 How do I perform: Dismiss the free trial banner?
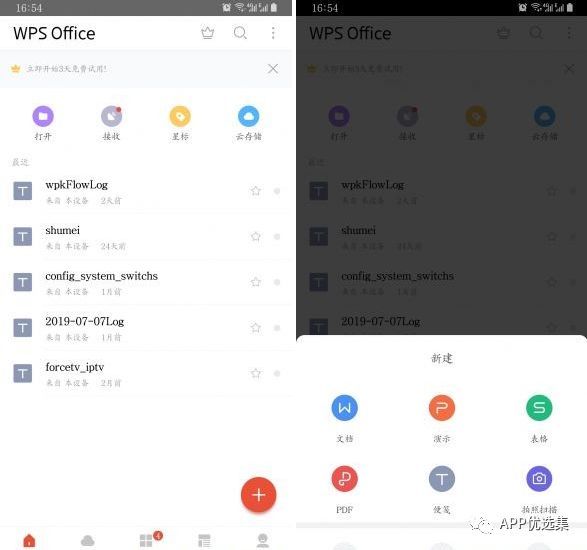tap(273, 69)
